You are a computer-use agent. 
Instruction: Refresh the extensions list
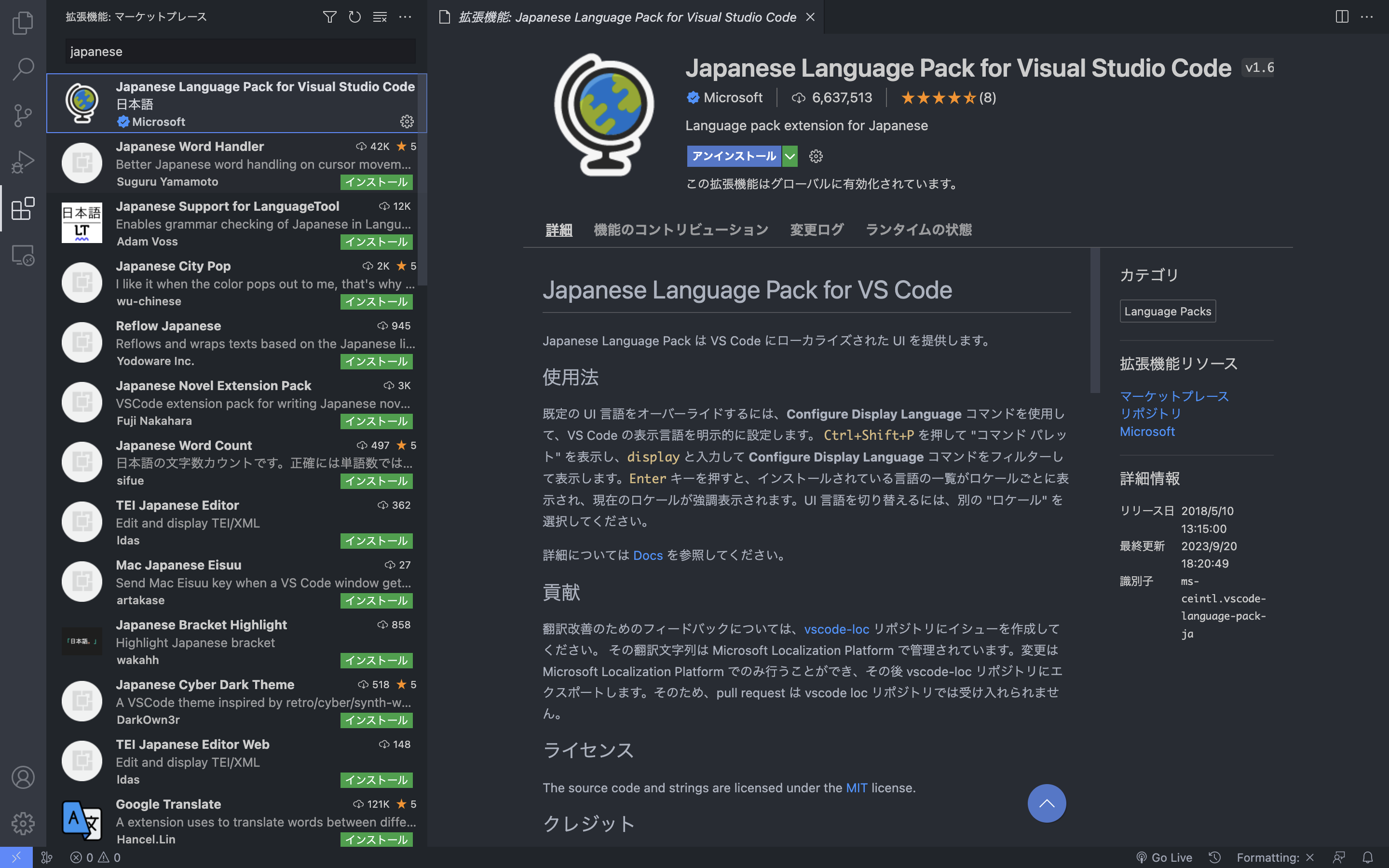354,17
